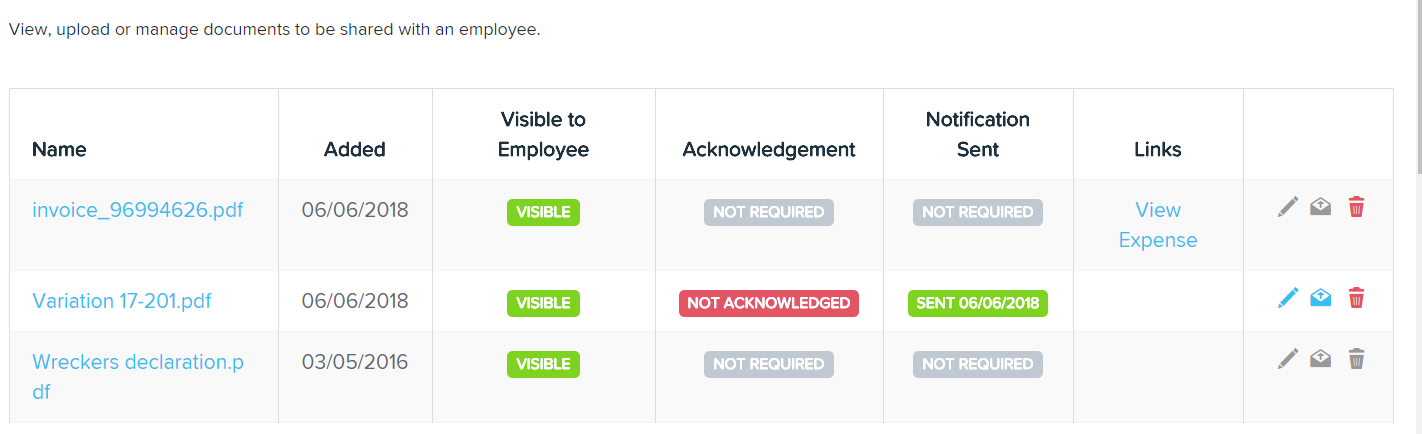Open Variation 17-201.pdf document link

[x=122, y=301]
